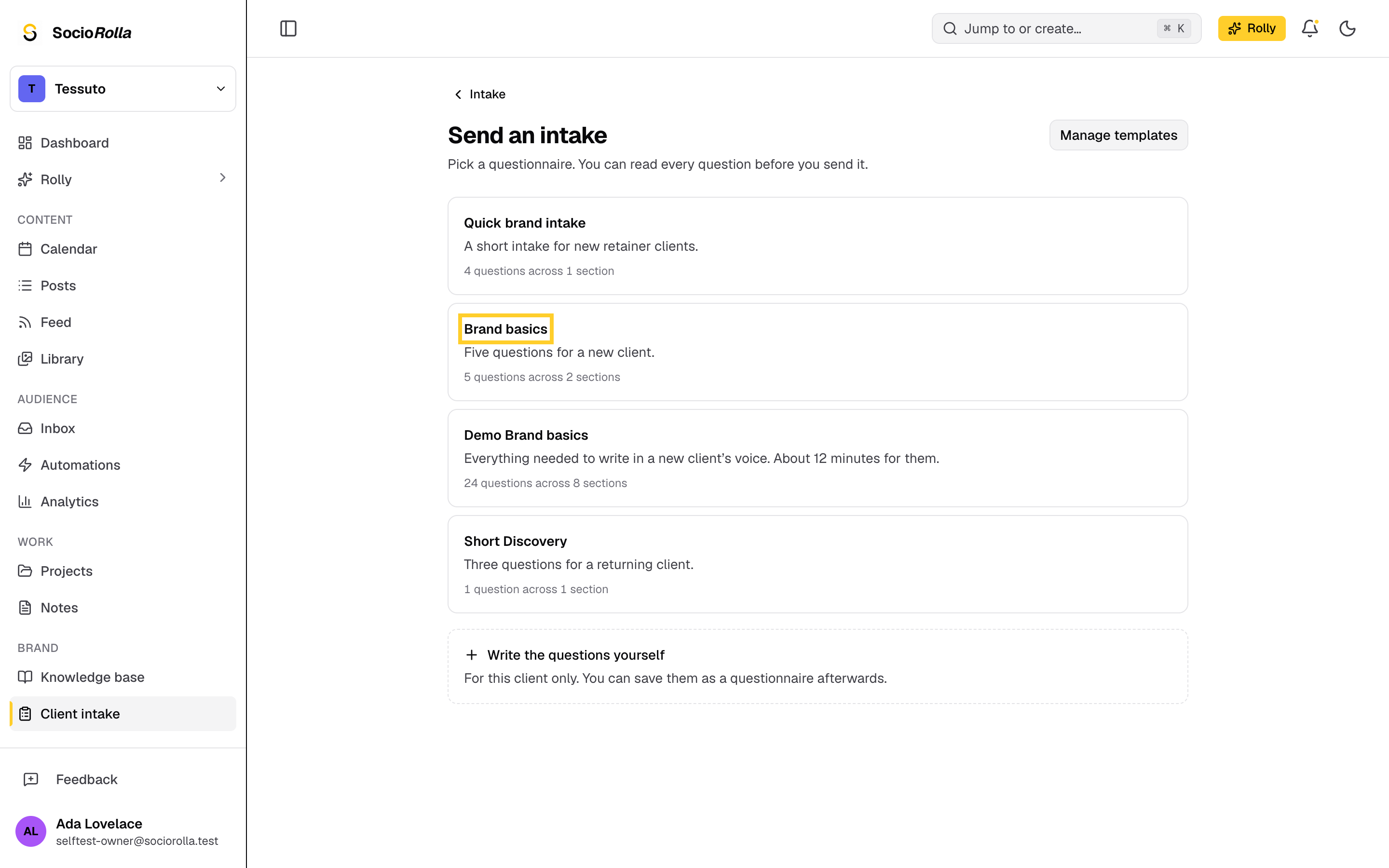Screen dimensions: 1389x868
Task: Open Analytics menu item
Action: [123, 502]
